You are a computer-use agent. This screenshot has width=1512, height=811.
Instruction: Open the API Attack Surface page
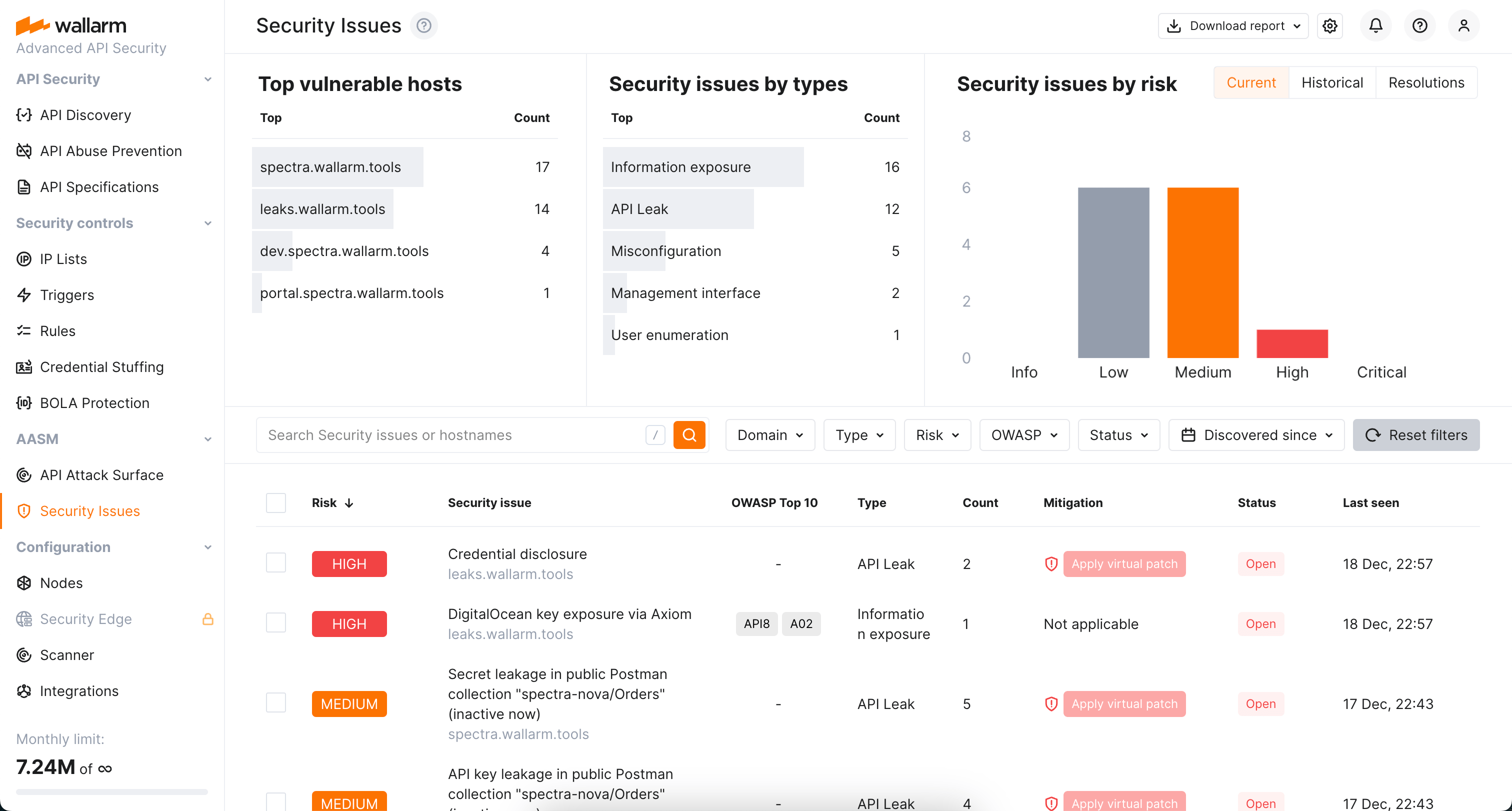click(x=101, y=474)
